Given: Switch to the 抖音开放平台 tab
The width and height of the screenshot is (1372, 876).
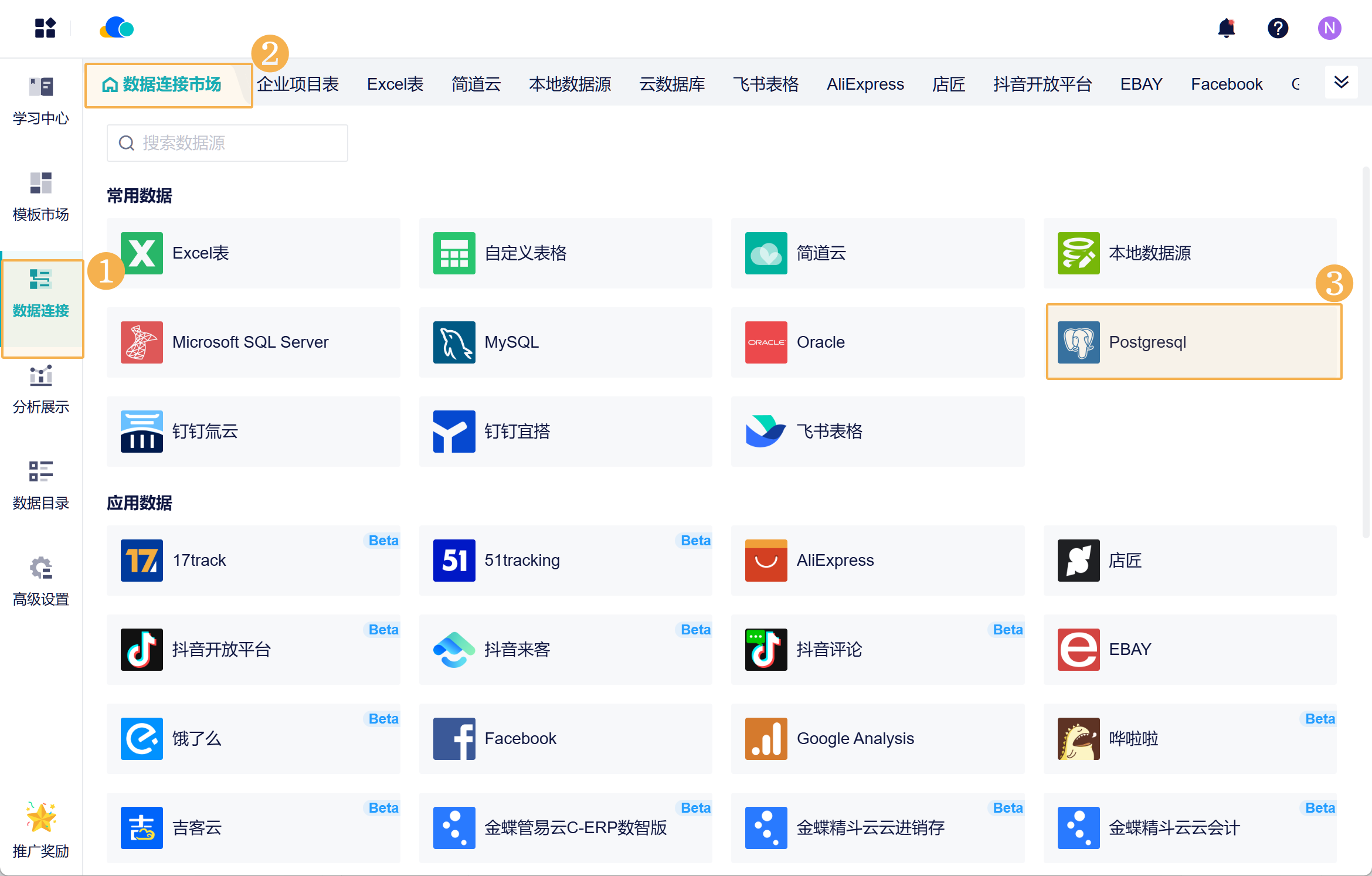Looking at the screenshot, I should click(1042, 84).
